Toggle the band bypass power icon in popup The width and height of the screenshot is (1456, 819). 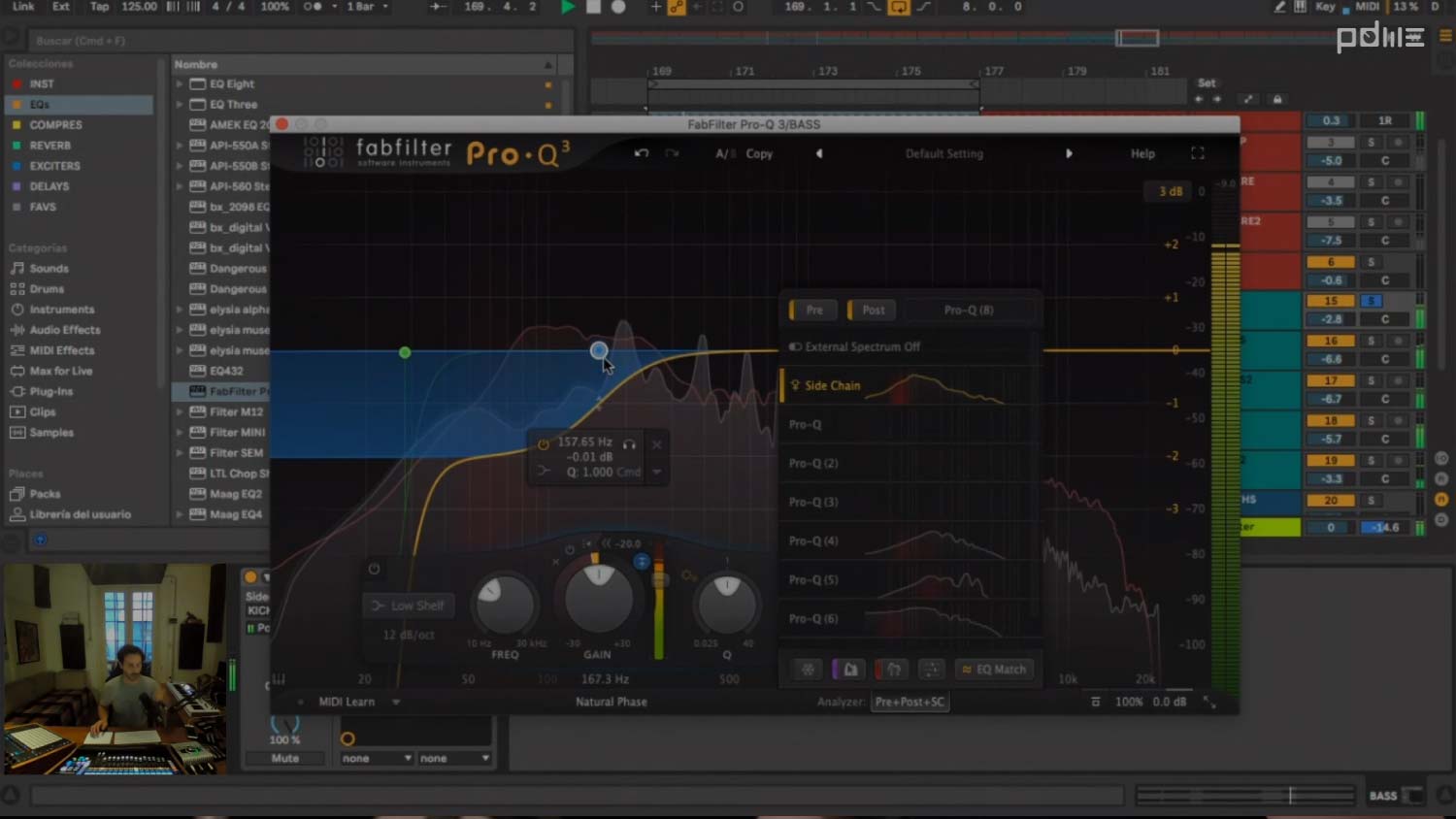[543, 444]
